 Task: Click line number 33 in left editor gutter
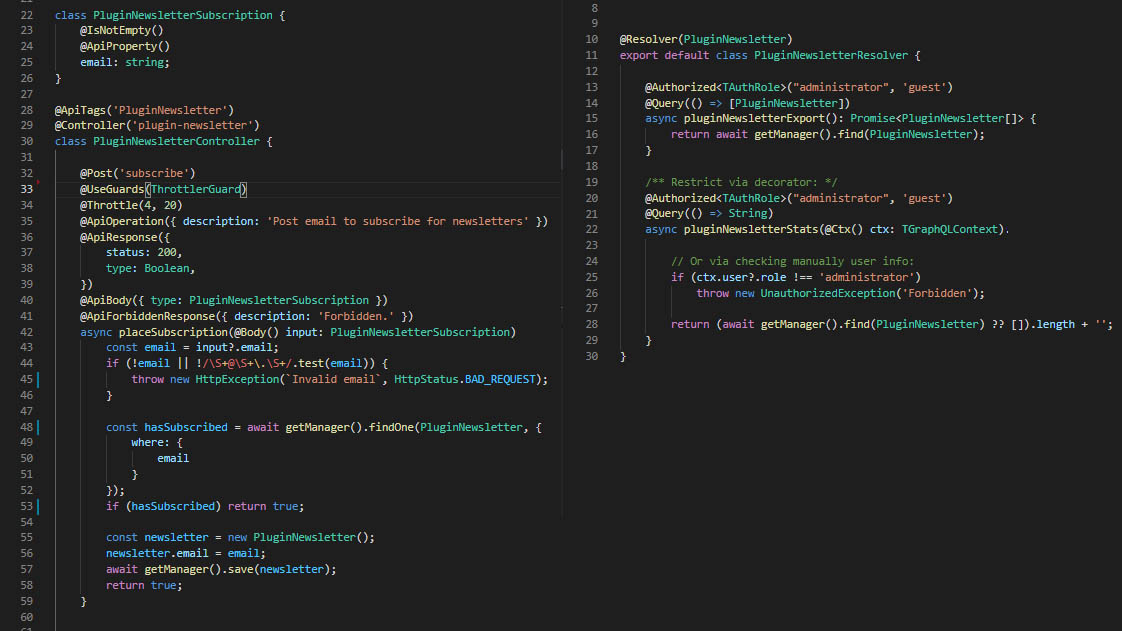26,190
